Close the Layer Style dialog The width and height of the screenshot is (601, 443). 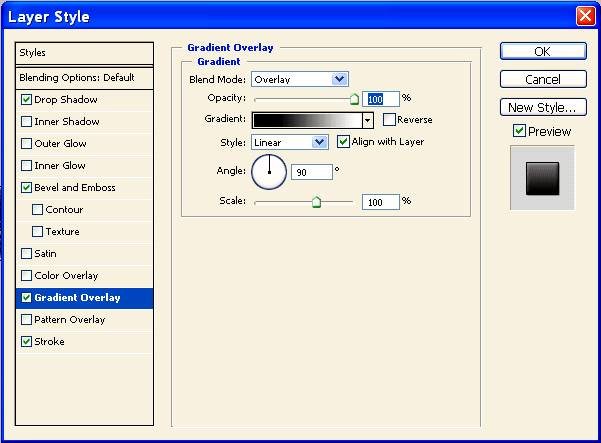(585, 16)
